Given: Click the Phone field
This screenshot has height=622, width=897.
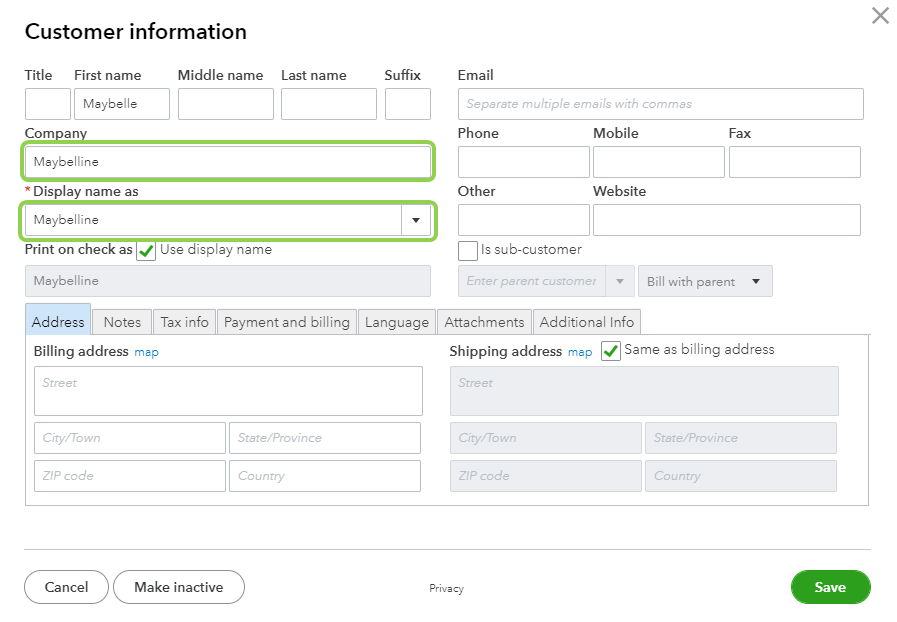Looking at the screenshot, I should 524,162.
